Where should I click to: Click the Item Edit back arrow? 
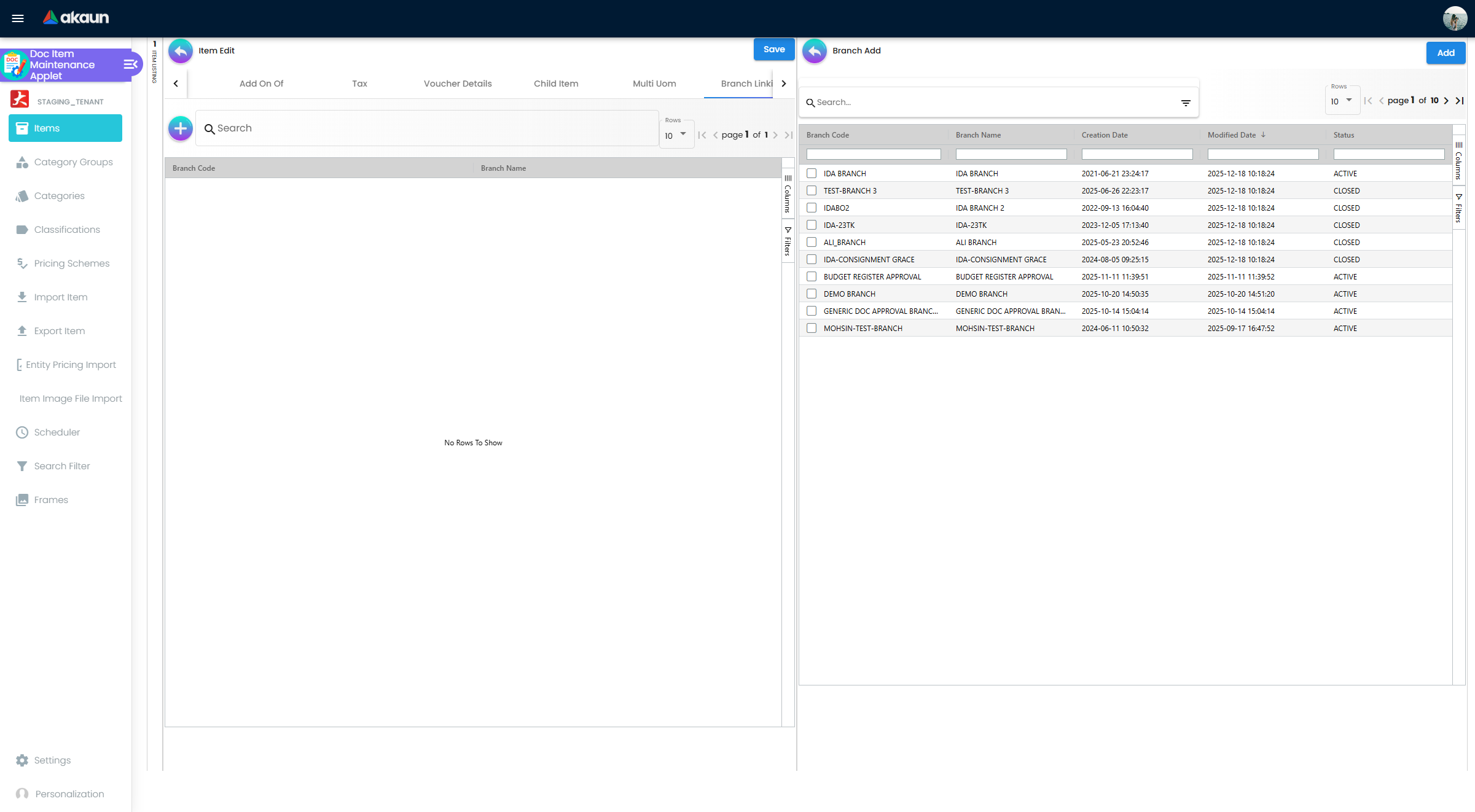point(181,51)
